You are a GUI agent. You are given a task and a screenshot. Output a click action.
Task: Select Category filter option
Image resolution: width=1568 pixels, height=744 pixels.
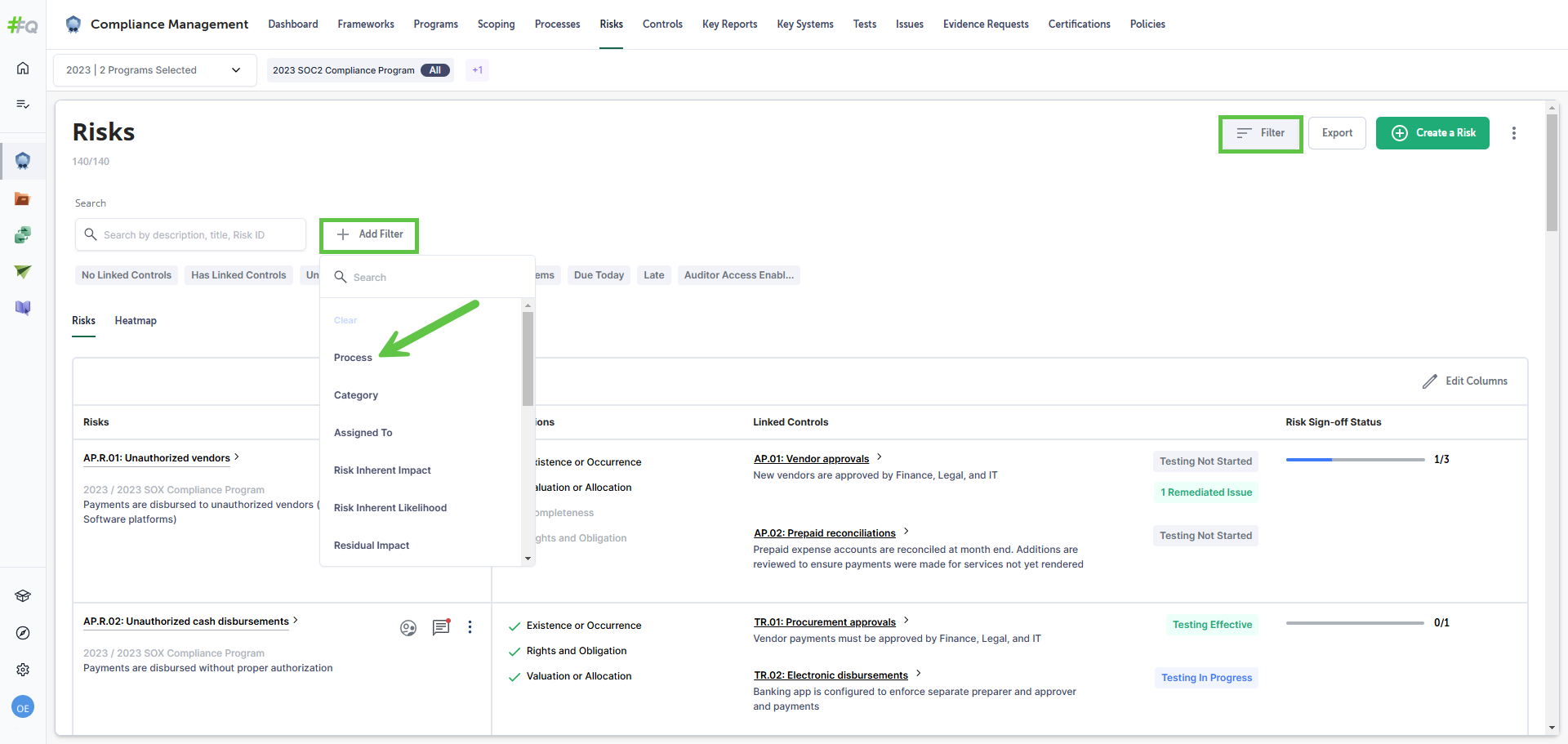point(356,395)
